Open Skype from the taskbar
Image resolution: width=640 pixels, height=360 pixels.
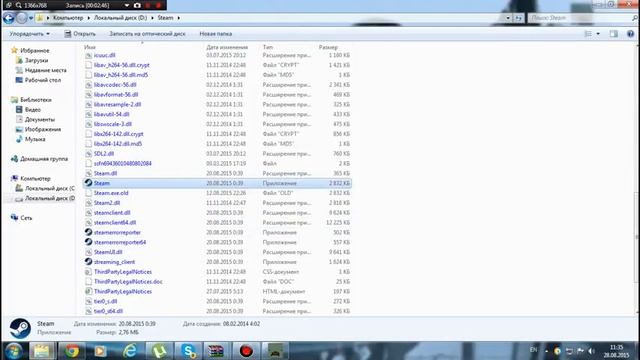coord(188,351)
